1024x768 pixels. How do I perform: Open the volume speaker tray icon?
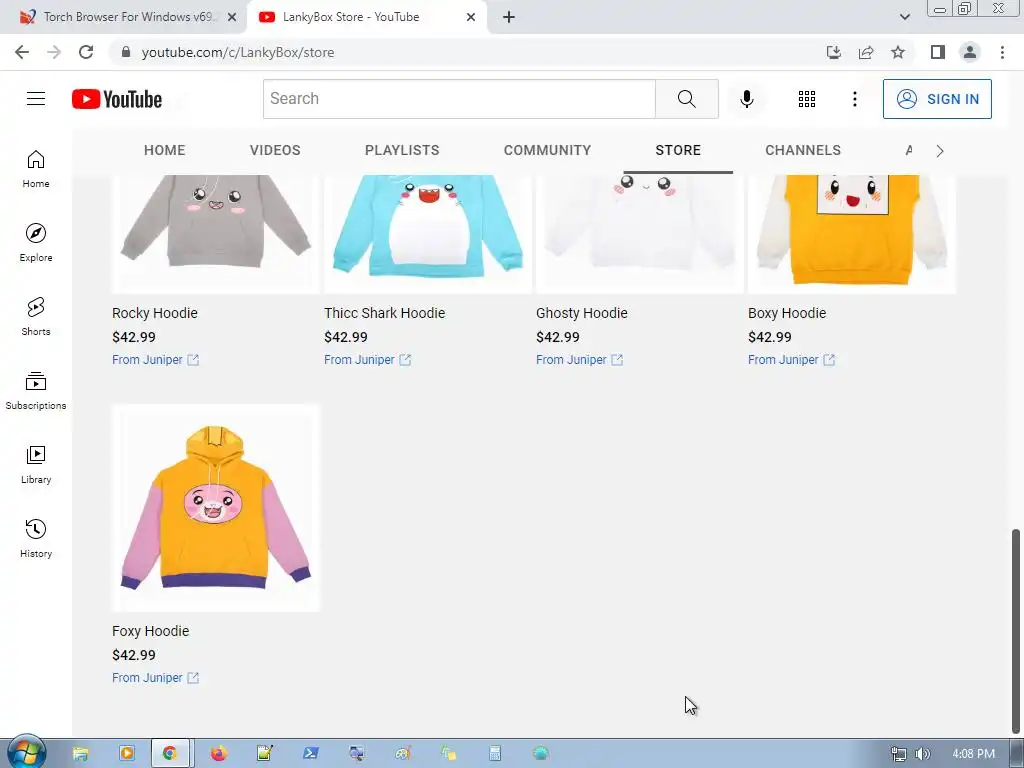[921, 754]
